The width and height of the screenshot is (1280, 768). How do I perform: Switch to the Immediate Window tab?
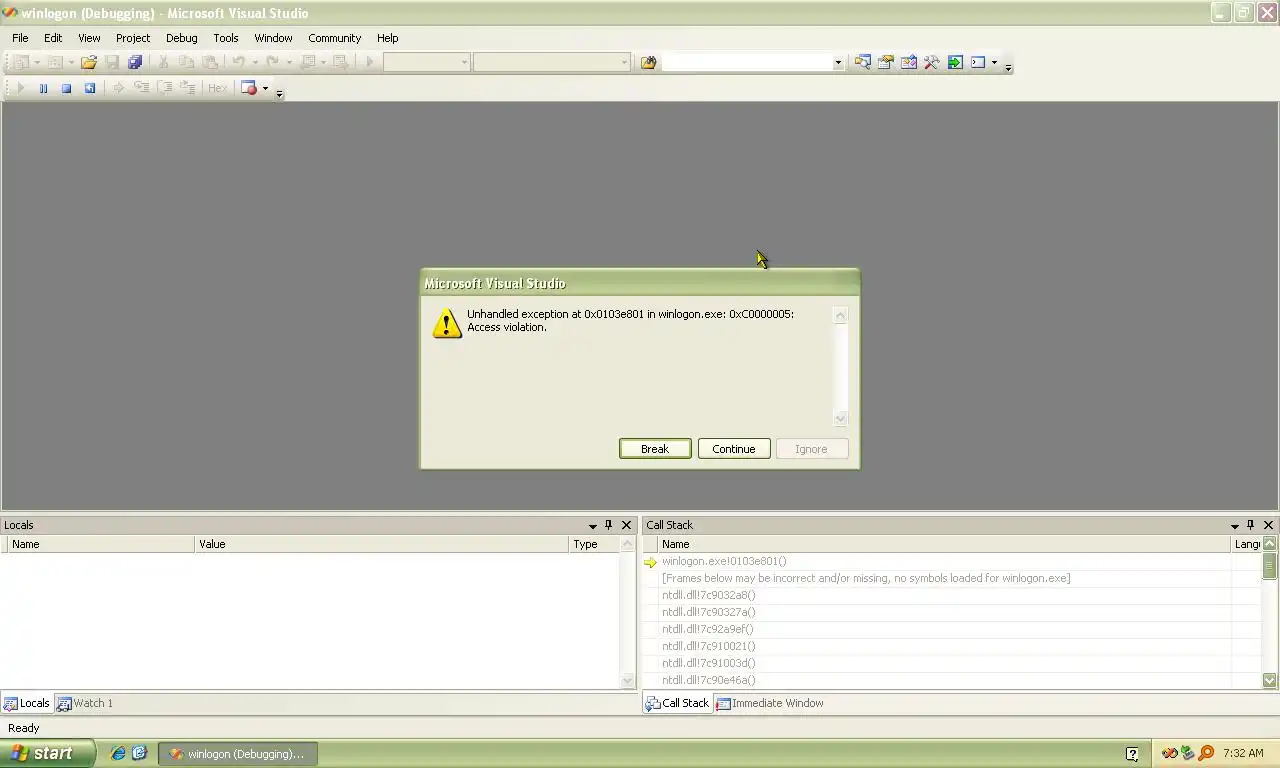769,703
